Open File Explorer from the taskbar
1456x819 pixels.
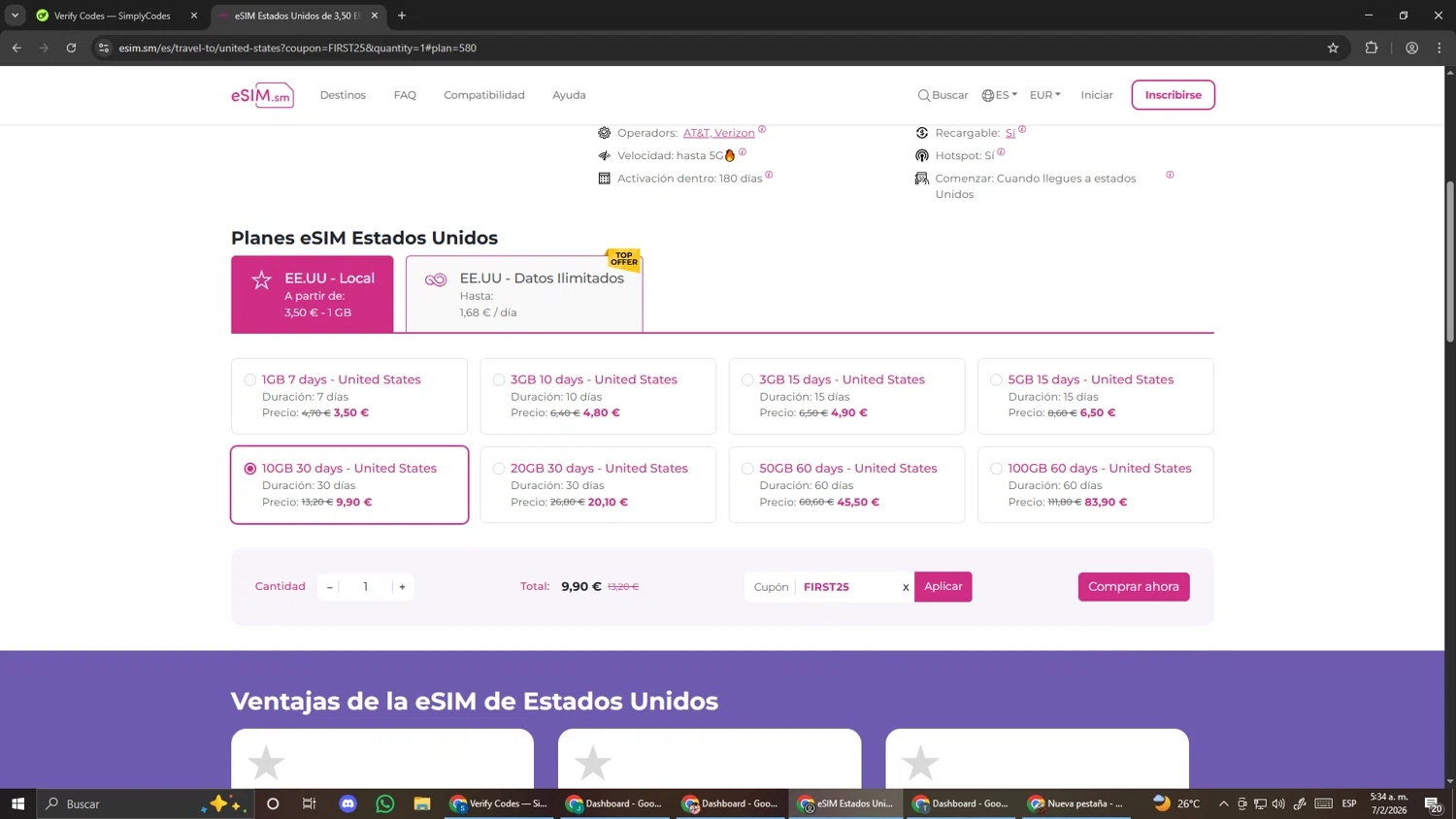421,803
